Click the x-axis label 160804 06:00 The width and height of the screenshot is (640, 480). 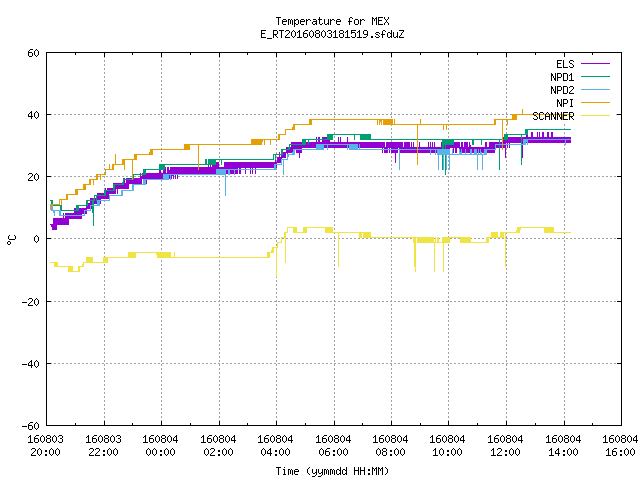[333, 446]
